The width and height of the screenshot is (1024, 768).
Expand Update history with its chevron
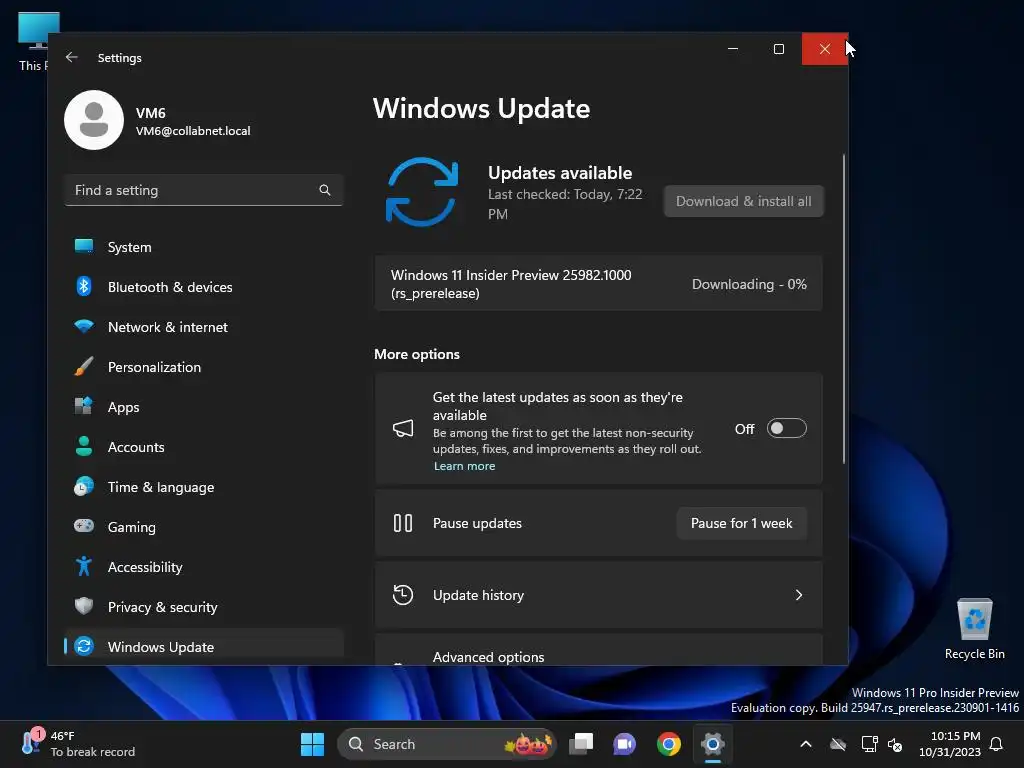(x=799, y=595)
